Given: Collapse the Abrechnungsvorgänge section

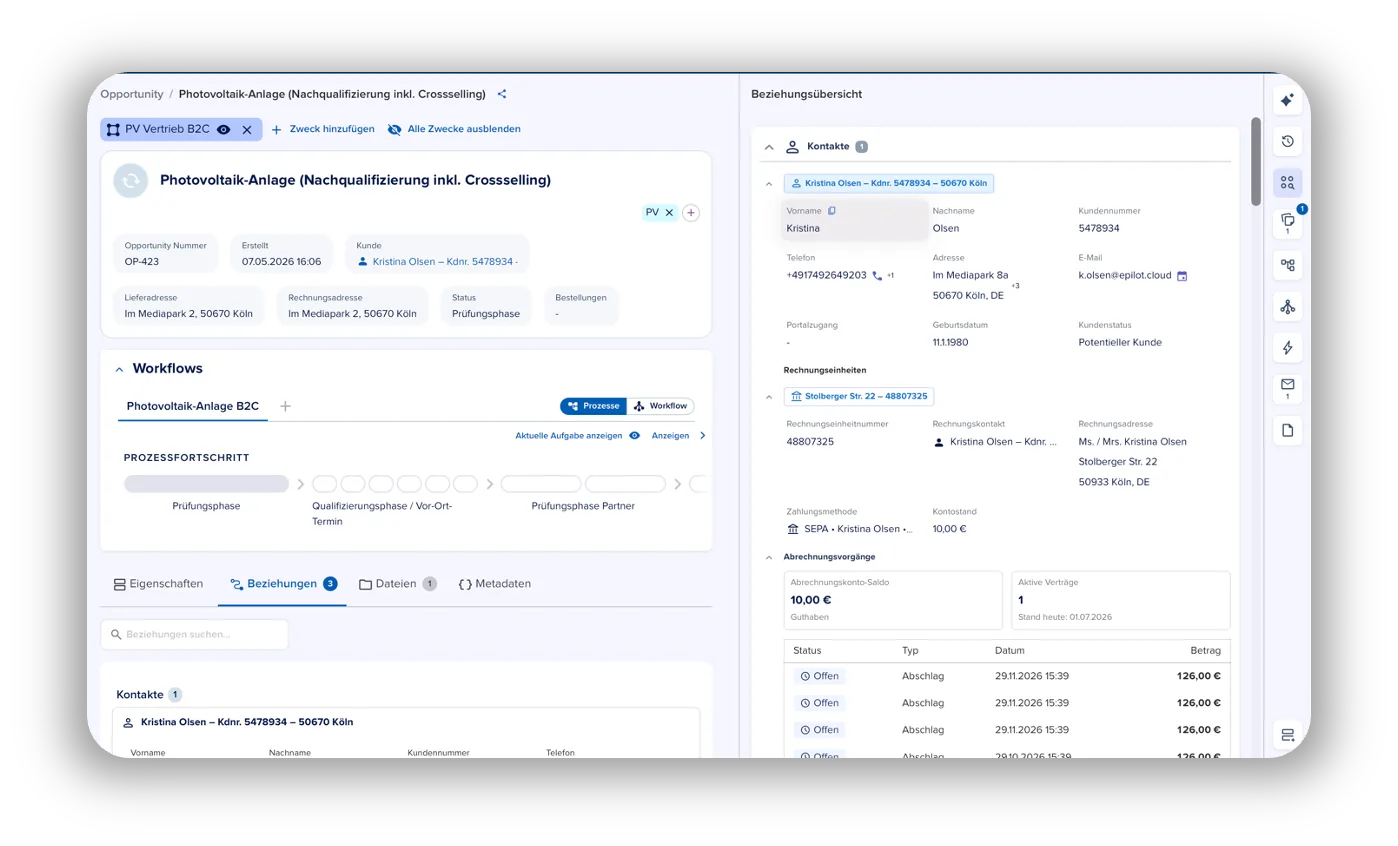Looking at the screenshot, I should [768, 557].
